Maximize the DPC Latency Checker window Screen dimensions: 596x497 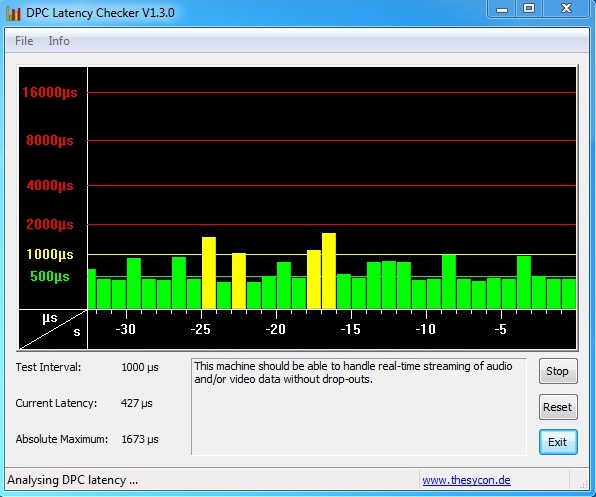(x=529, y=8)
